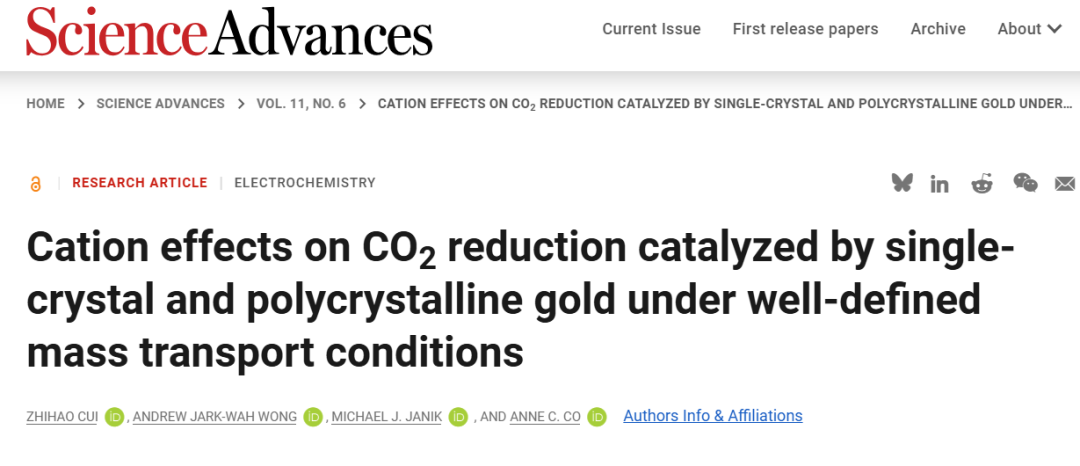1080x466 pixels.
Task: Open the Vol. 11, No. 6 breadcrumb
Action: (301, 104)
